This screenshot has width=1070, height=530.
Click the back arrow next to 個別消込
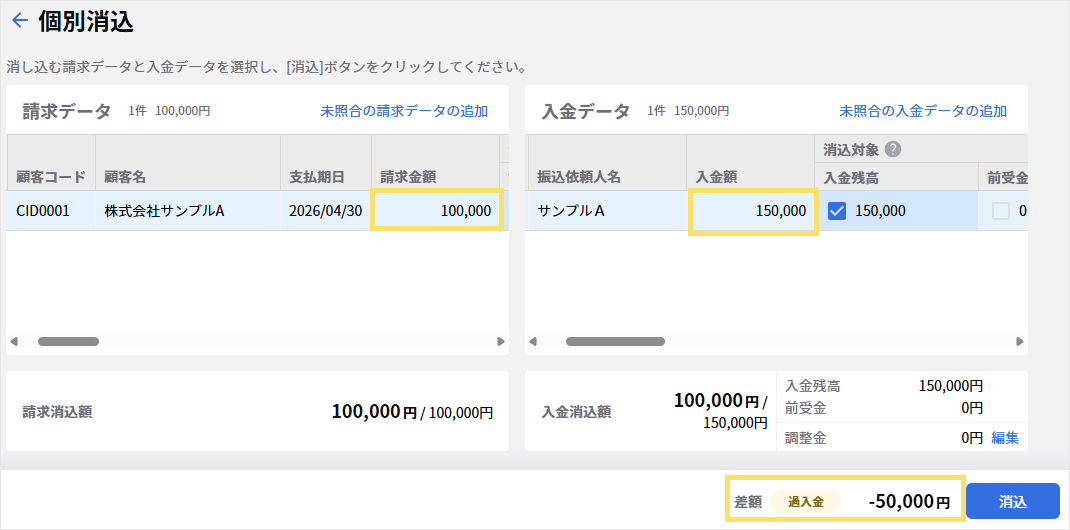coord(20,20)
